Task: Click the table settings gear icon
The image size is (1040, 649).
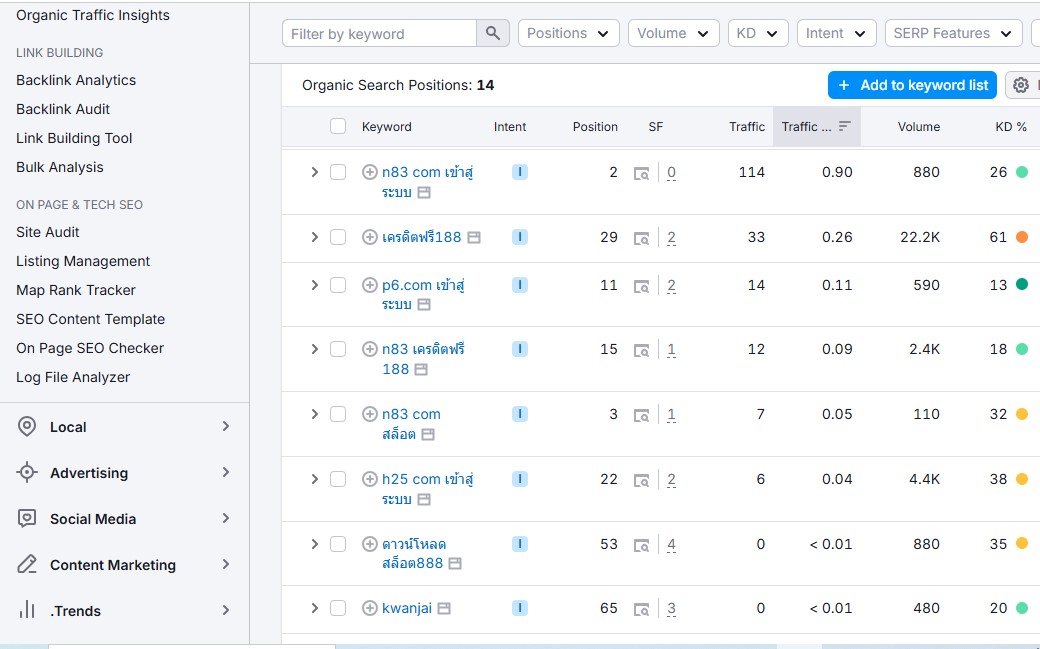Action: tap(1020, 85)
